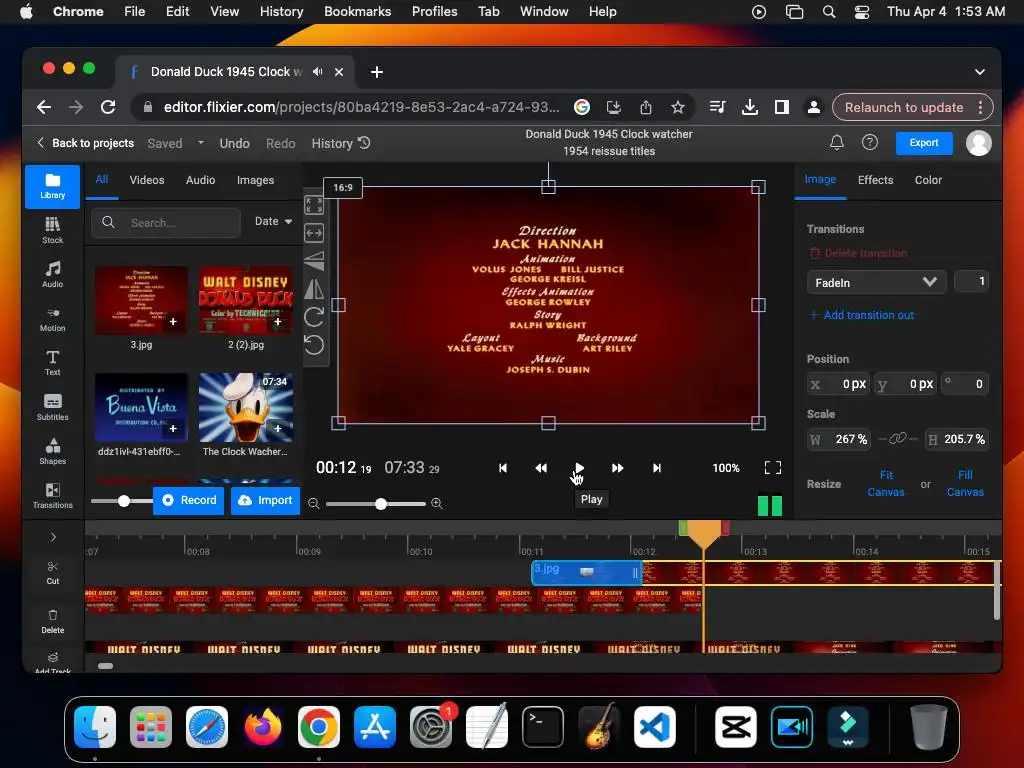Viewport: 1024px width, 768px height.
Task: Zoom out the timeline with minus magnifier
Action: coord(314,504)
